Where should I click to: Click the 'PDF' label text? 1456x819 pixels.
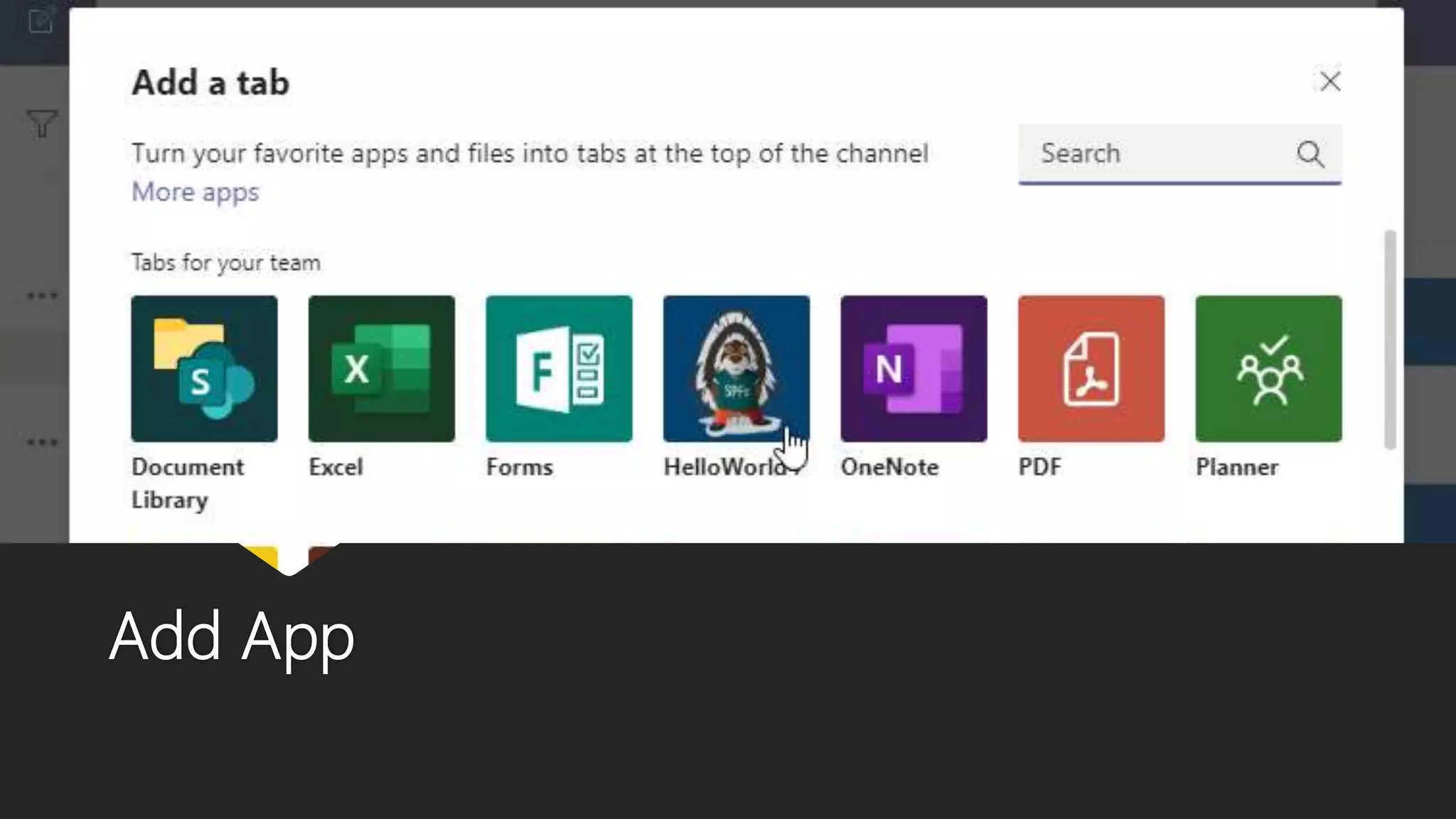[1040, 467]
